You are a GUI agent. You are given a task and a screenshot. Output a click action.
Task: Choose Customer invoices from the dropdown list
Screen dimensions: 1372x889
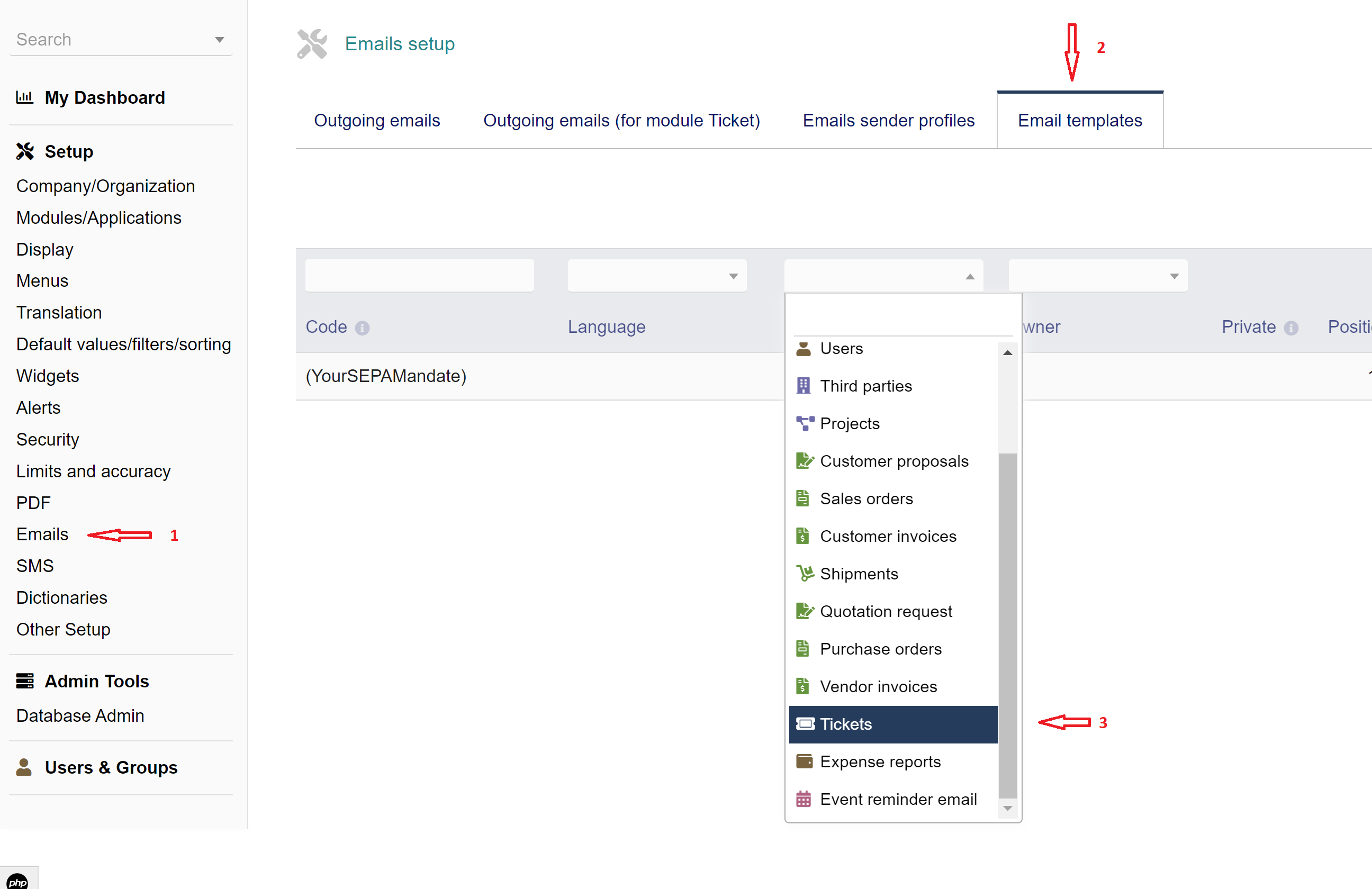click(888, 537)
